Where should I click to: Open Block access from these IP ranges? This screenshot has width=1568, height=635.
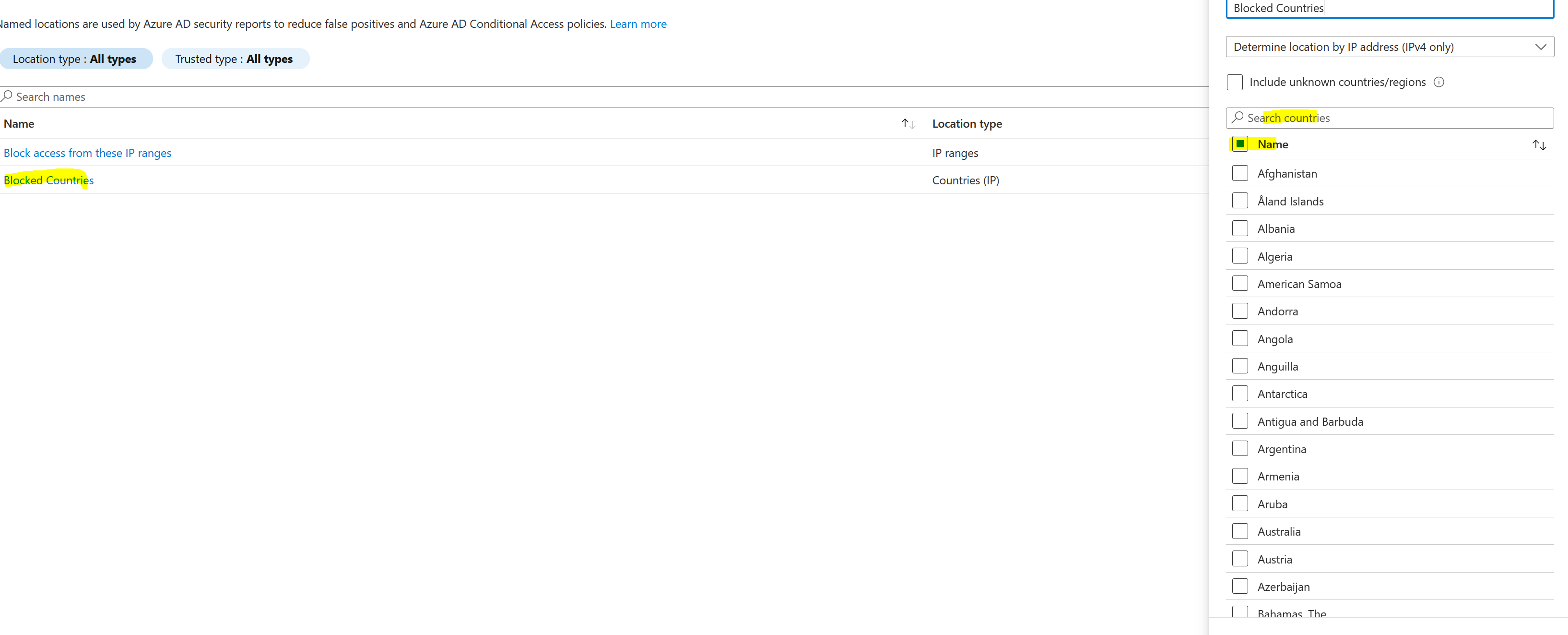[88, 153]
